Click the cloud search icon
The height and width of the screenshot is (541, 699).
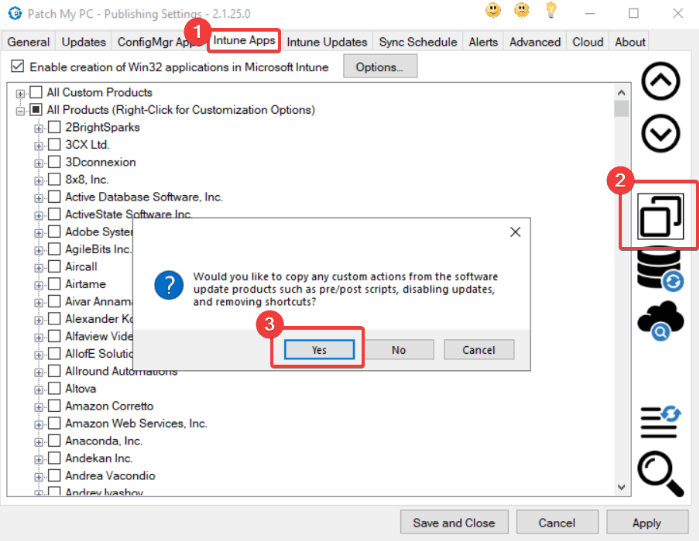pyautogui.click(x=660, y=320)
